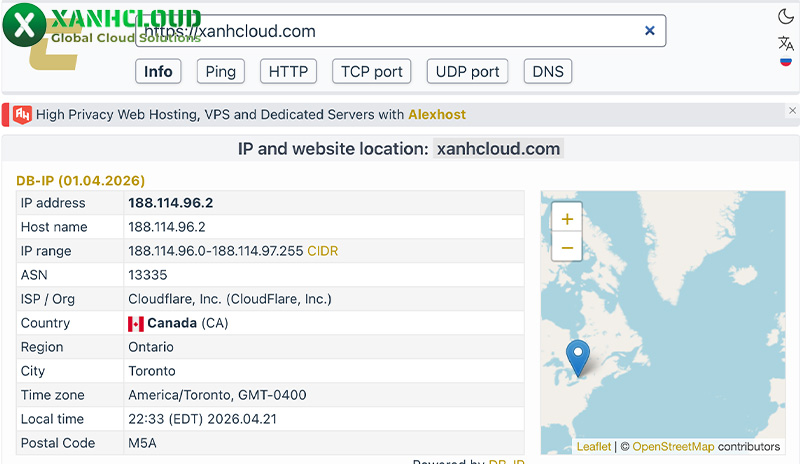Click the IP address row label
The image size is (800, 464).
click(53, 203)
